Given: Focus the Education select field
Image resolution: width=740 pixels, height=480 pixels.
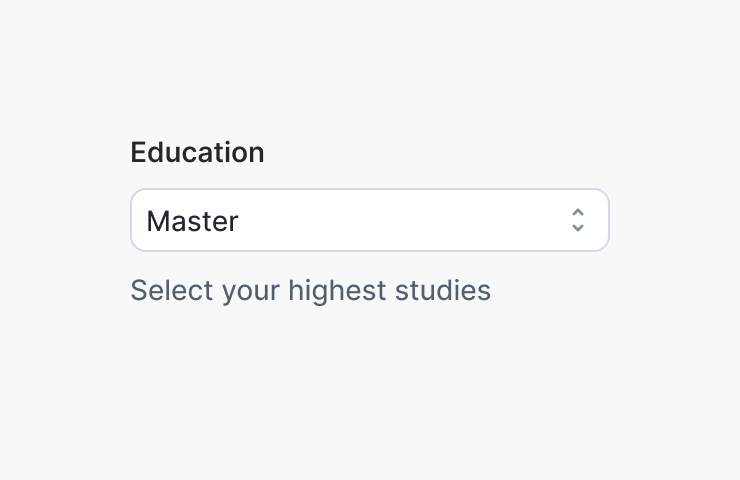Looking at the screenshot, I should (369, 220).
